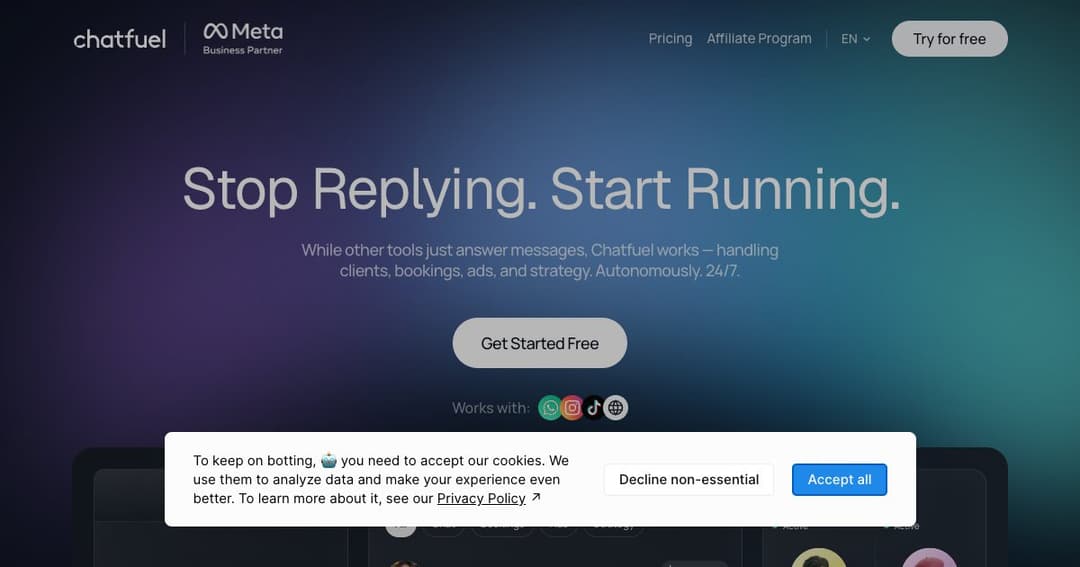Decline non-essential cookies

click(689, 480)
